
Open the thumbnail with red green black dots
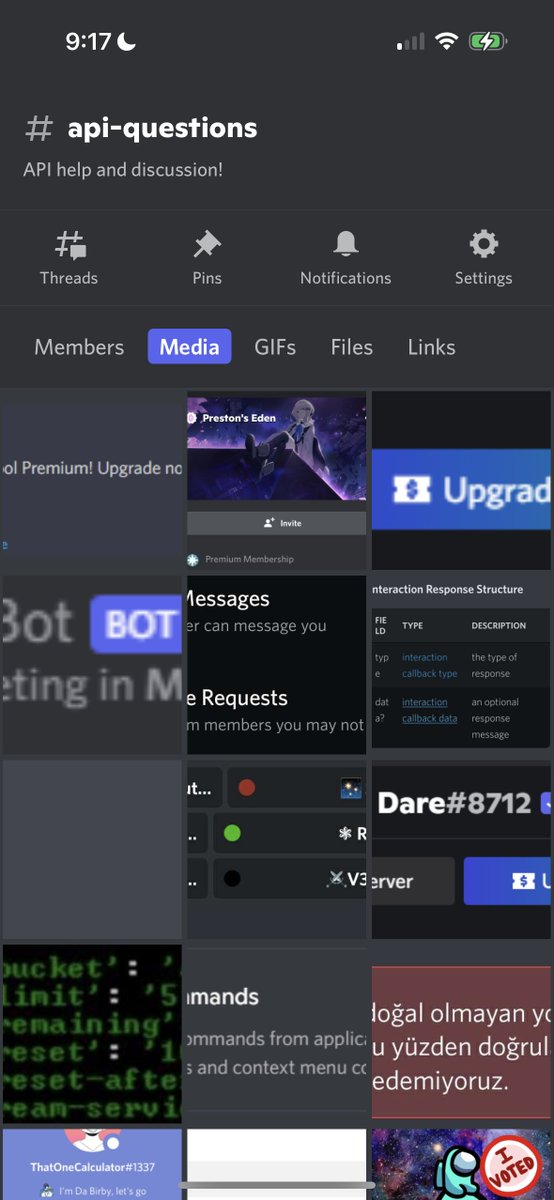click(276, 850)
